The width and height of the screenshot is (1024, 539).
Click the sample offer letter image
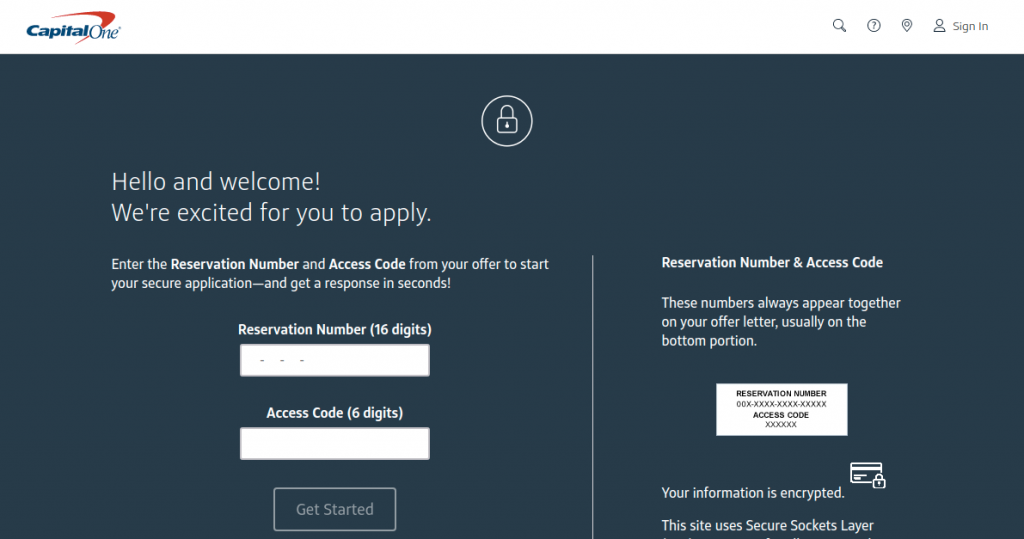coord(781,409)
